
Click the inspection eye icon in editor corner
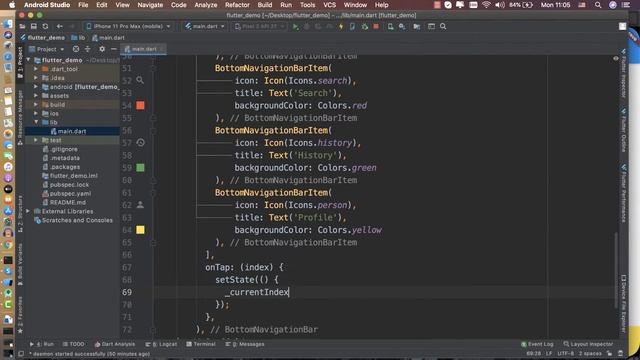616,58
